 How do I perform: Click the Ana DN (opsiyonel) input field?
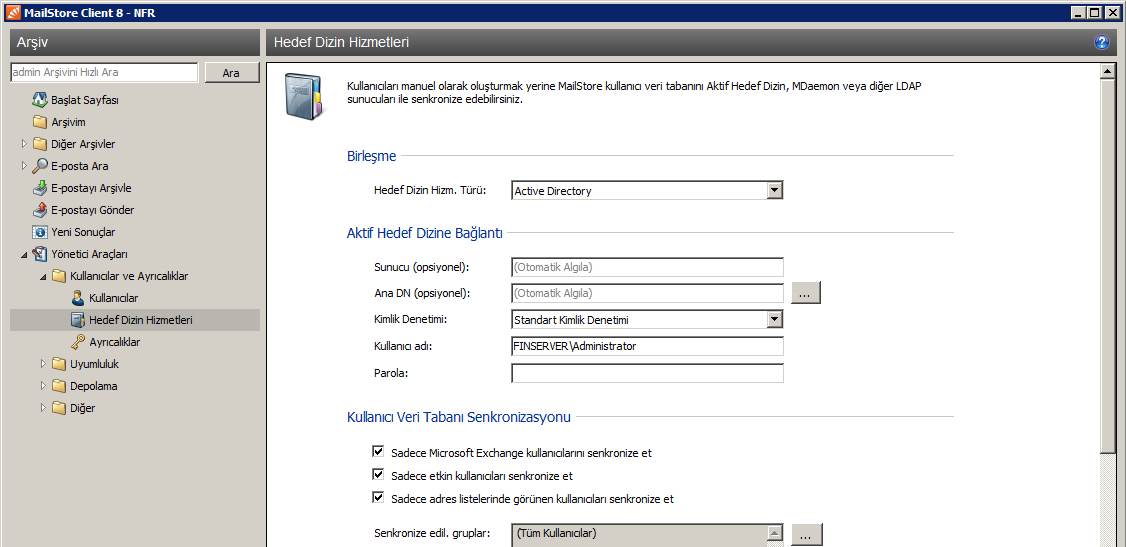click(x=647, y=293)
